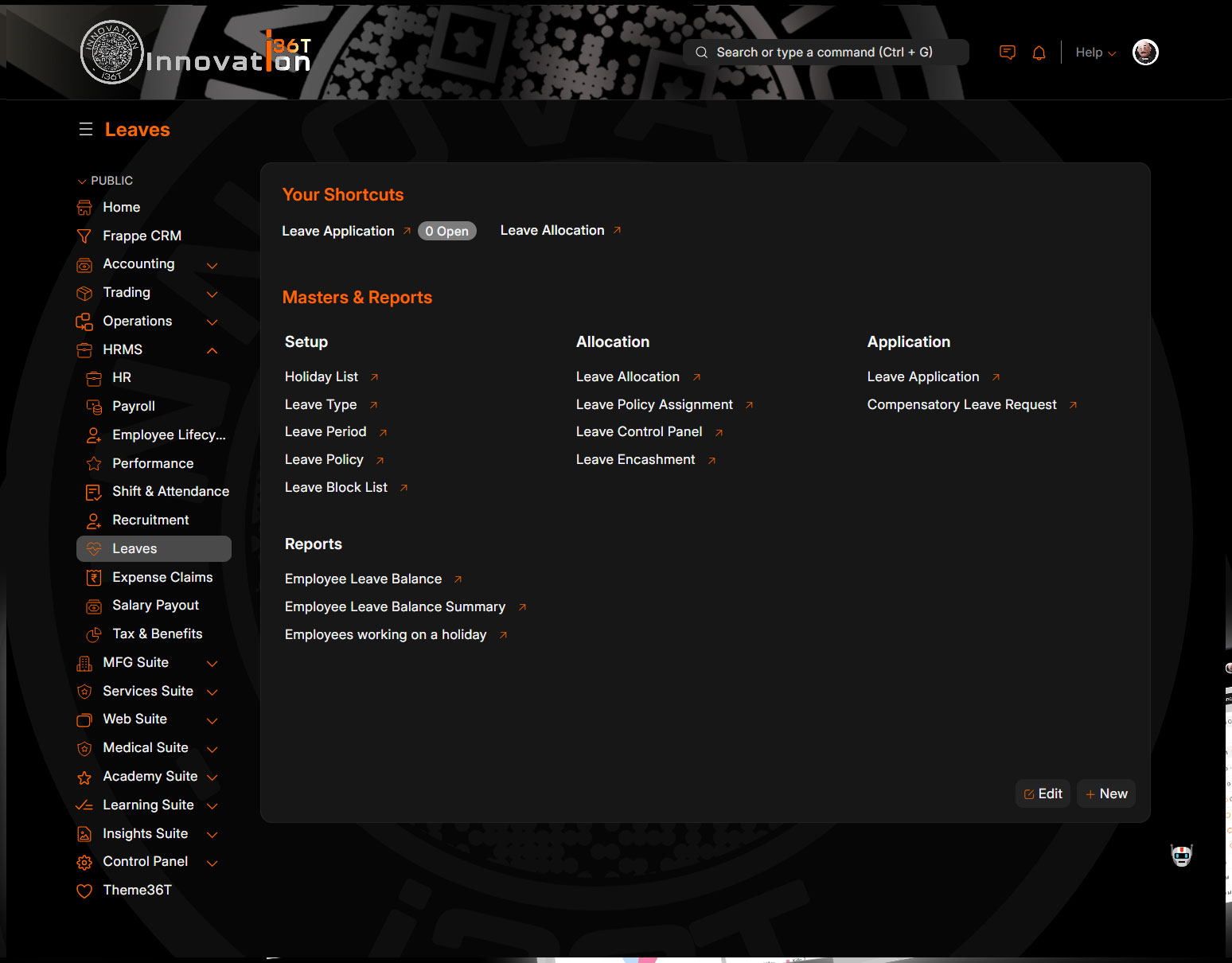
Task: Click the Theme36T heart icon
Action: click(x=84, y=891)
